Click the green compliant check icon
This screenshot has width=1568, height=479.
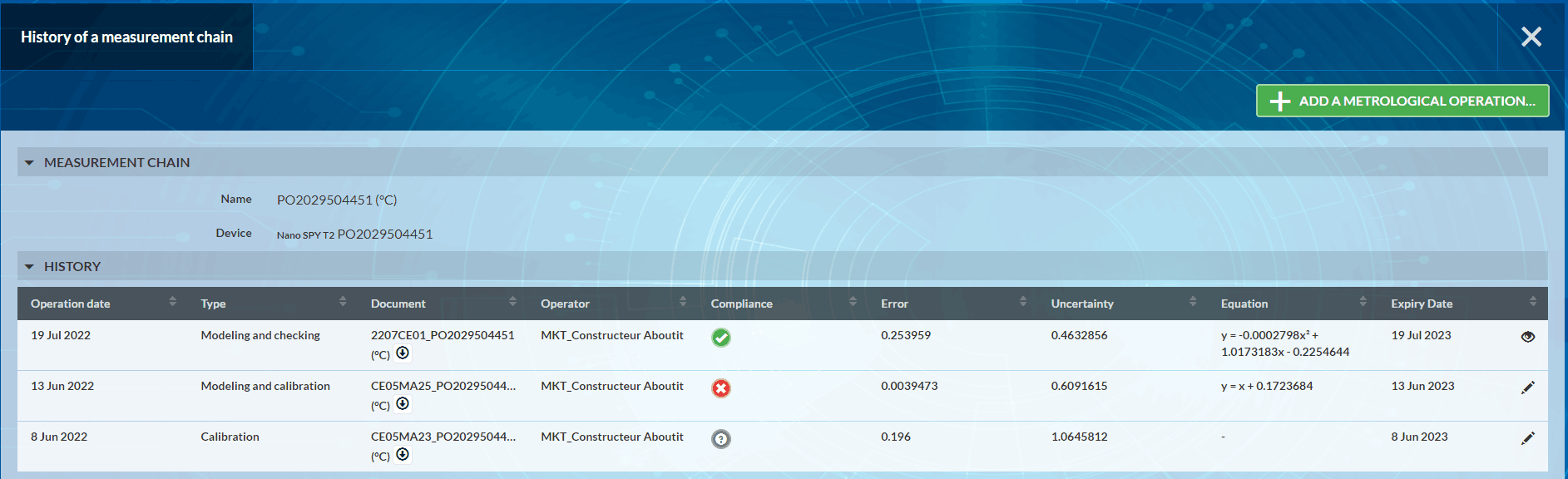point(721,338)
